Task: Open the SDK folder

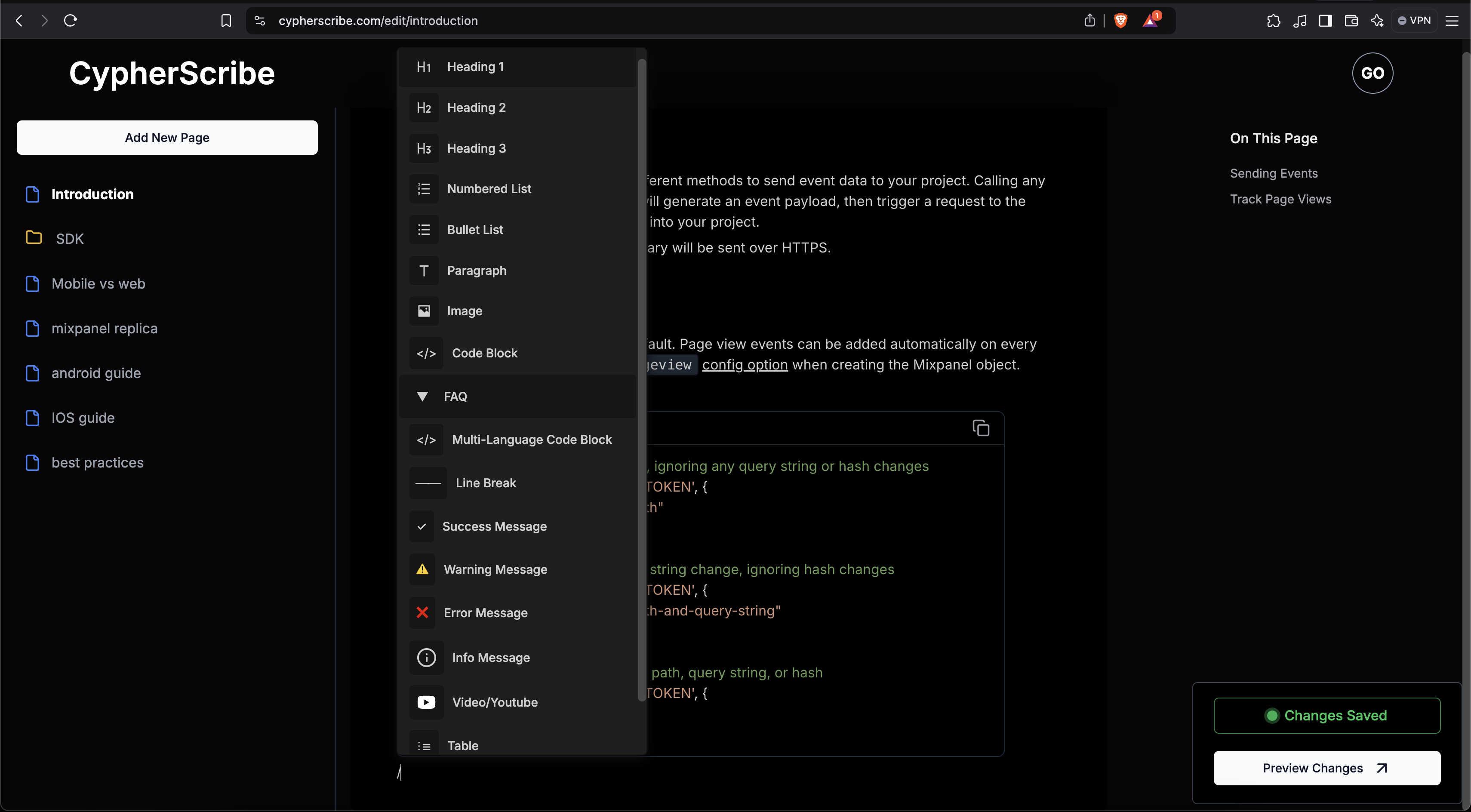Action: [70, 239]
